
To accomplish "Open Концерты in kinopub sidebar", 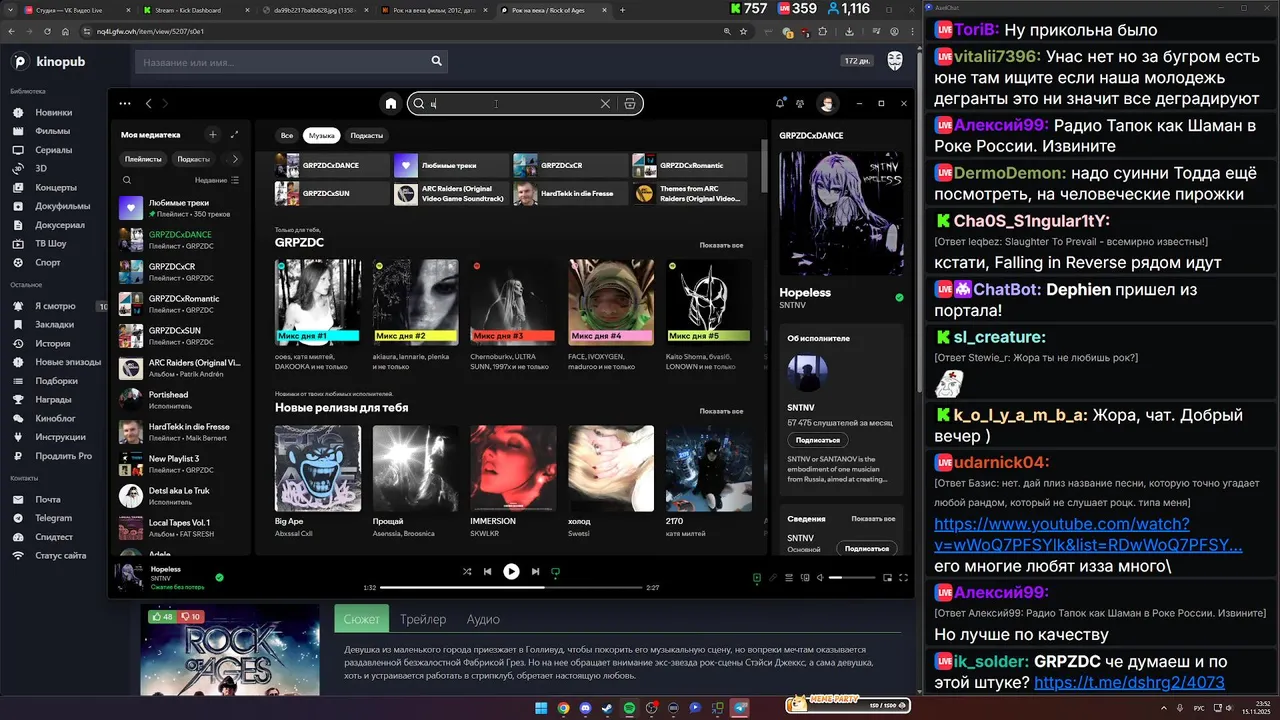I will 56,187.
